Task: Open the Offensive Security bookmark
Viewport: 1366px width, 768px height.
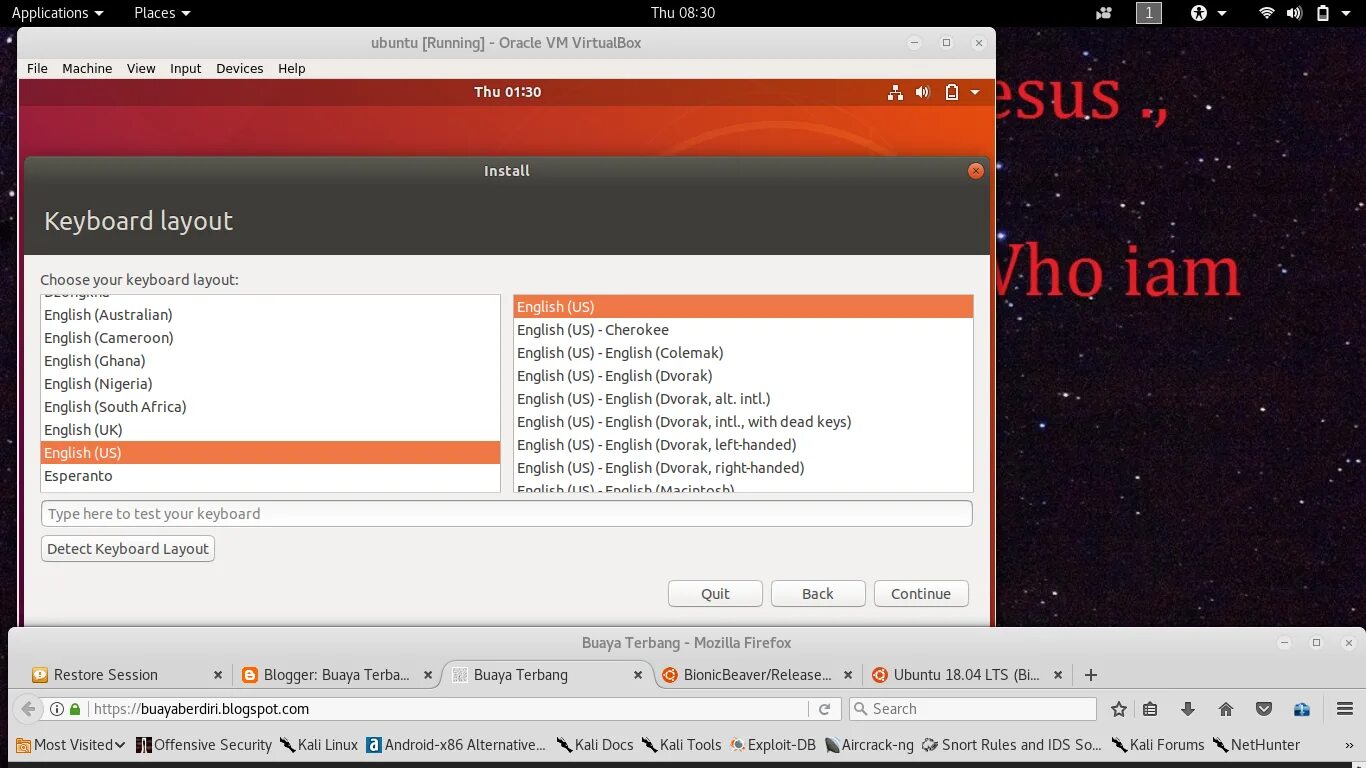Action: (x=204, y=745)
